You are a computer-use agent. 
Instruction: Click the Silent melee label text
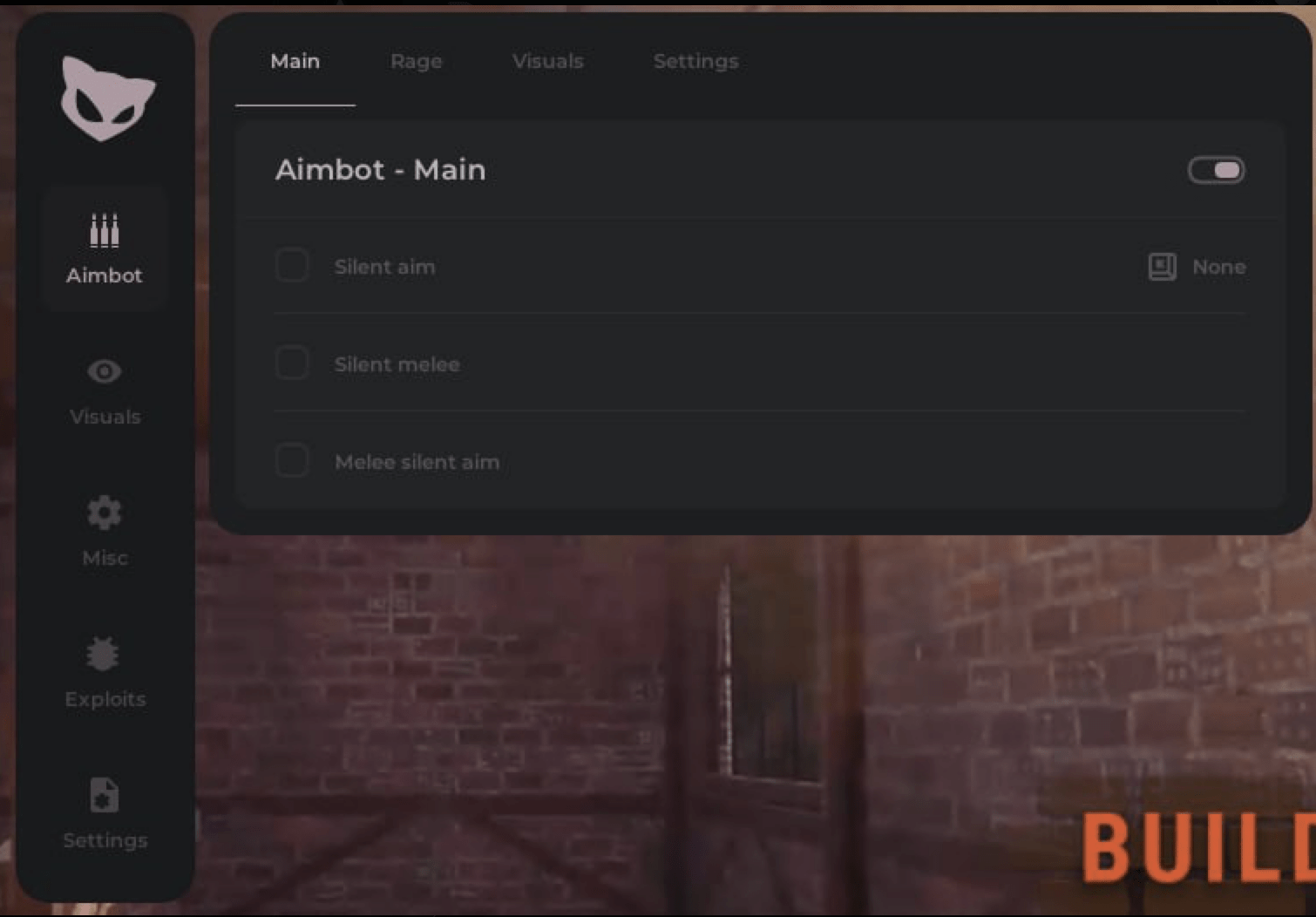tap(397, 364)
